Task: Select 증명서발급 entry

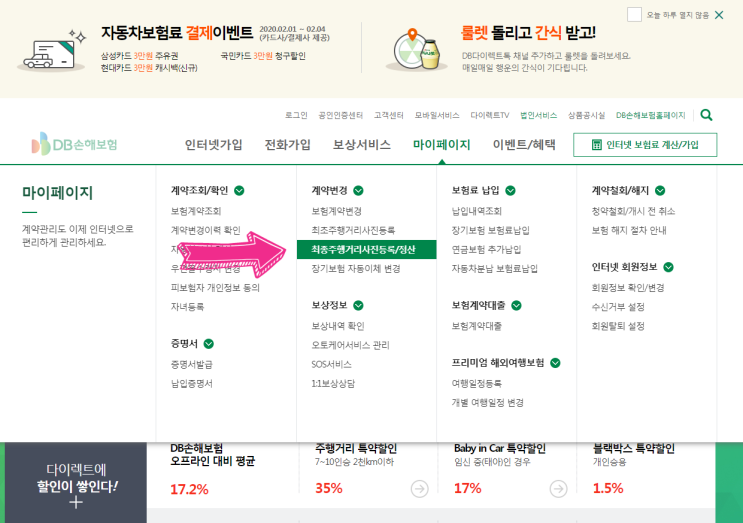Action: [191, 364]
